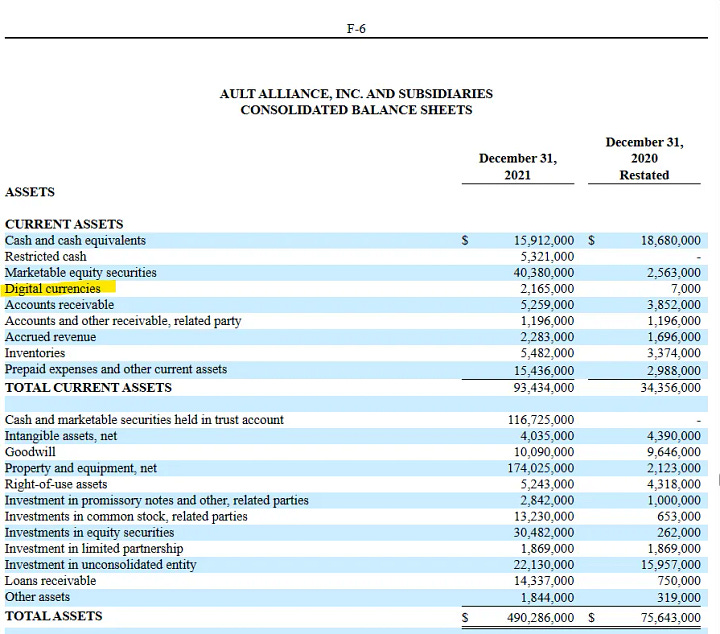Click total current assets 93,434,000

(544, 388)
